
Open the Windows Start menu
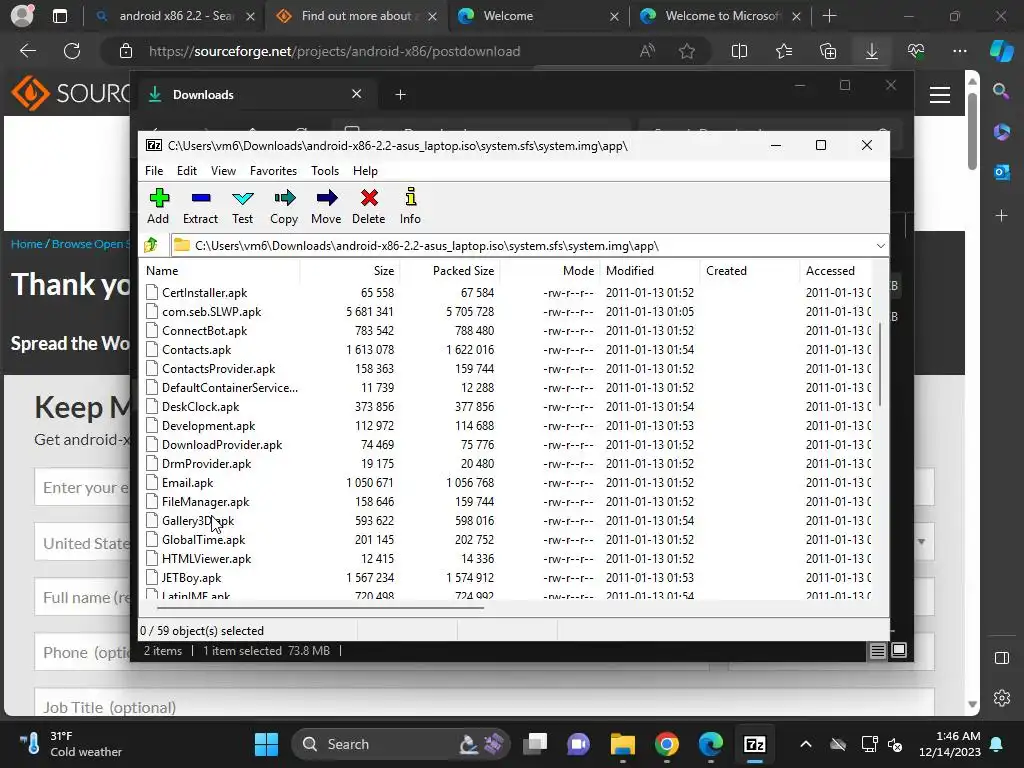point(266,744)
